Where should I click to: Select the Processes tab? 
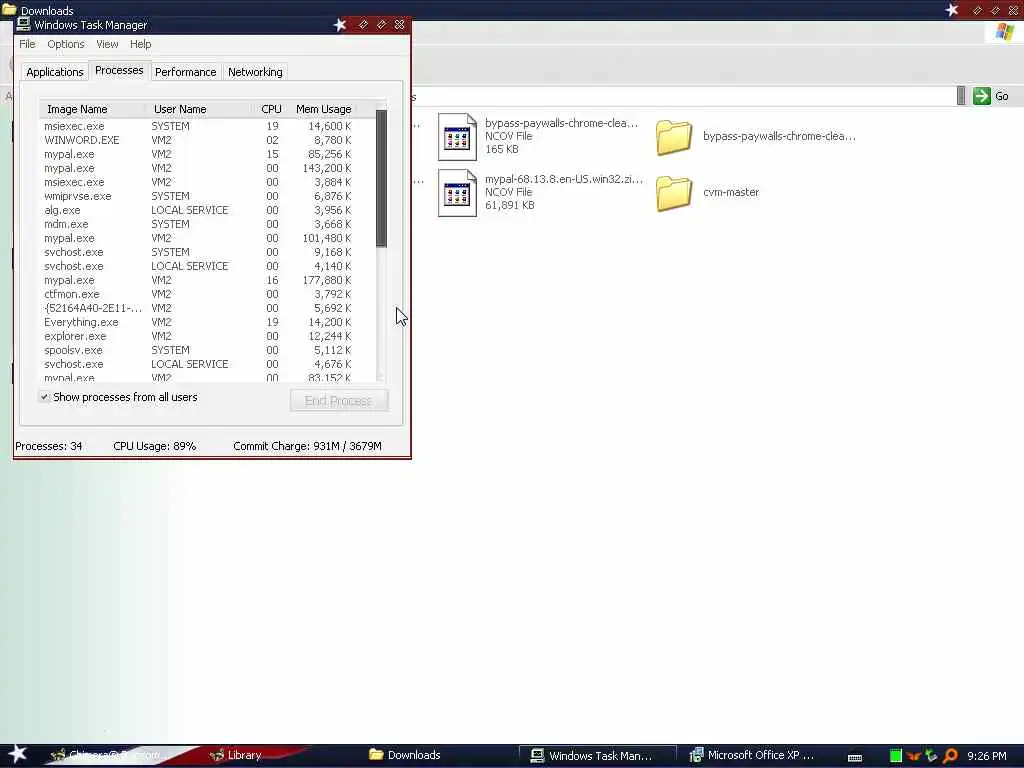119,70
